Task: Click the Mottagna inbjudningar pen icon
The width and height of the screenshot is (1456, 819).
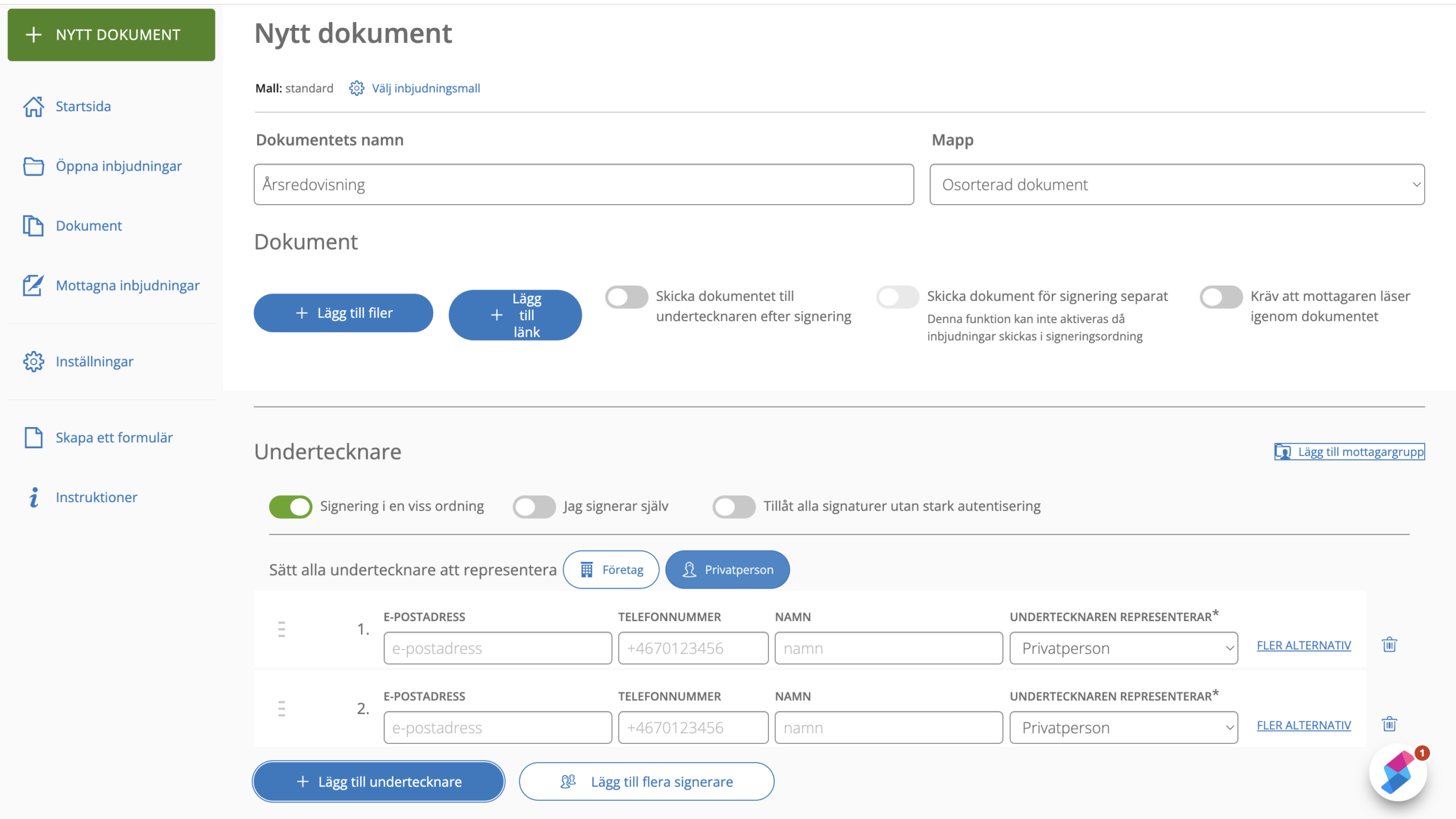Action: point(33,286)
